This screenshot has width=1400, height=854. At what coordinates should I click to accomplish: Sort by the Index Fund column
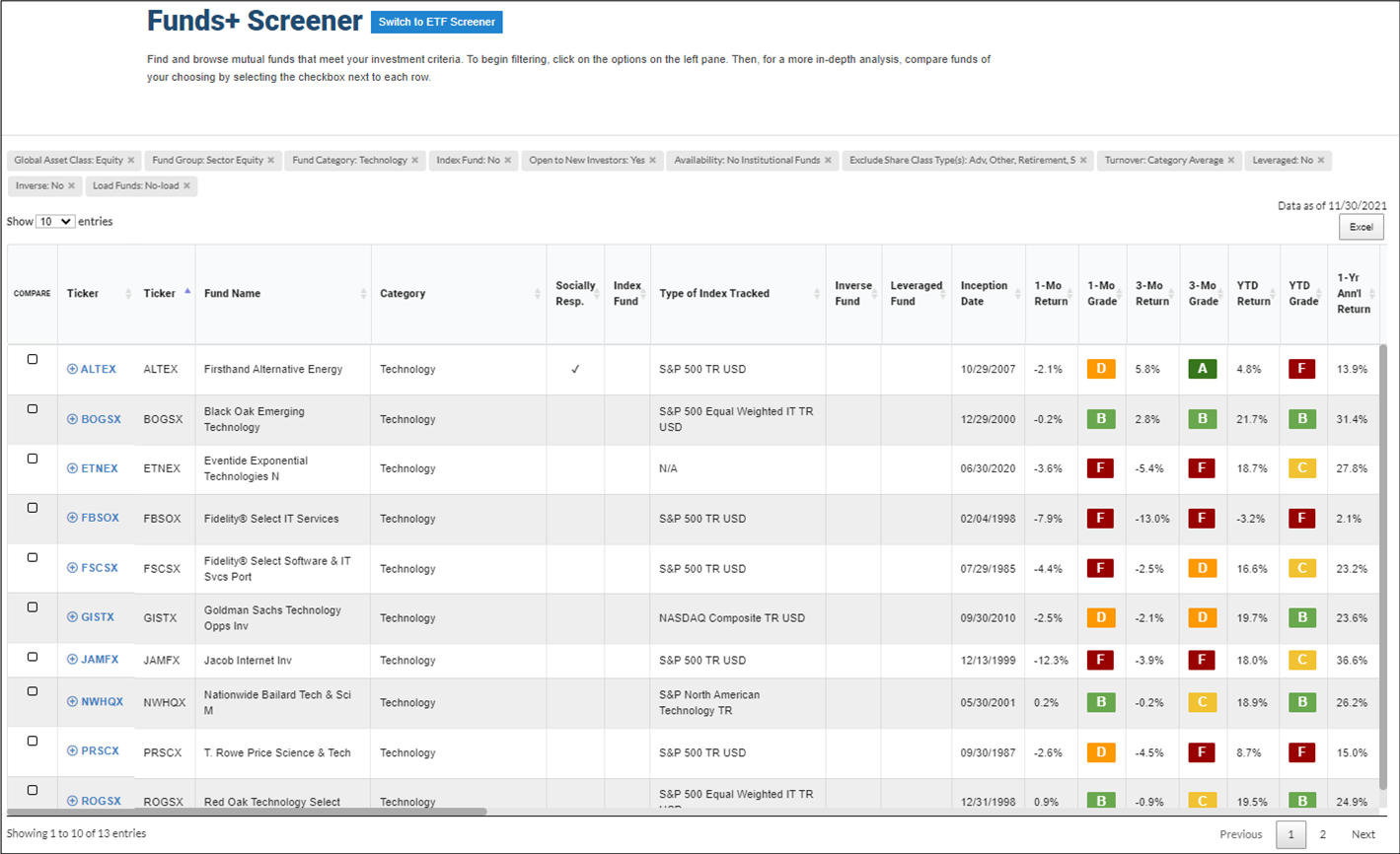(x=627, y=294)
